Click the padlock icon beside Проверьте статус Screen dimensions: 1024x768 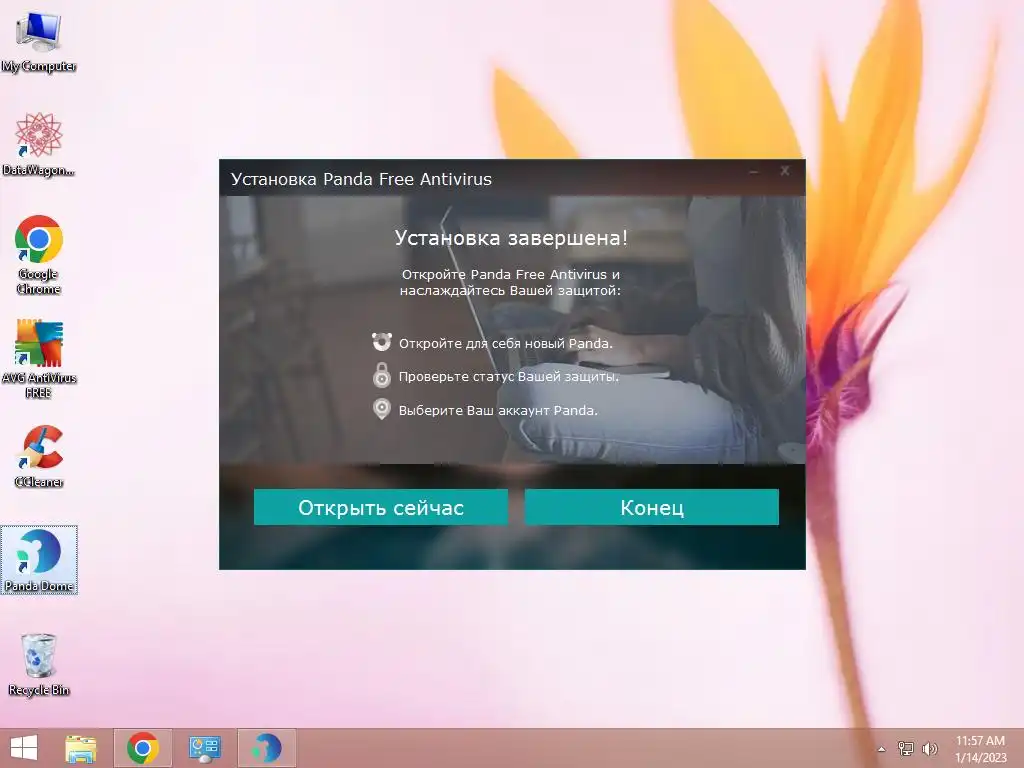(x=381, y=376)
